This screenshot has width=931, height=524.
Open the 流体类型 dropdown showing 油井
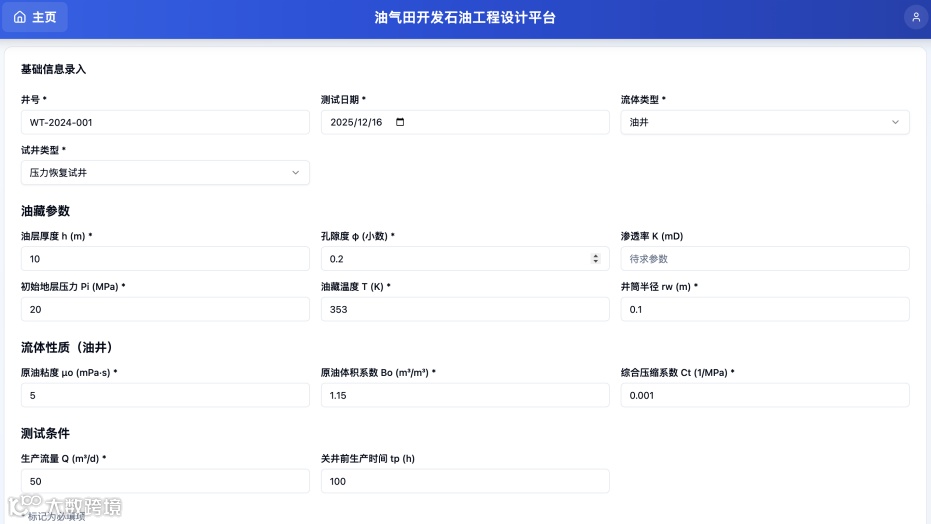coord(765,122)
